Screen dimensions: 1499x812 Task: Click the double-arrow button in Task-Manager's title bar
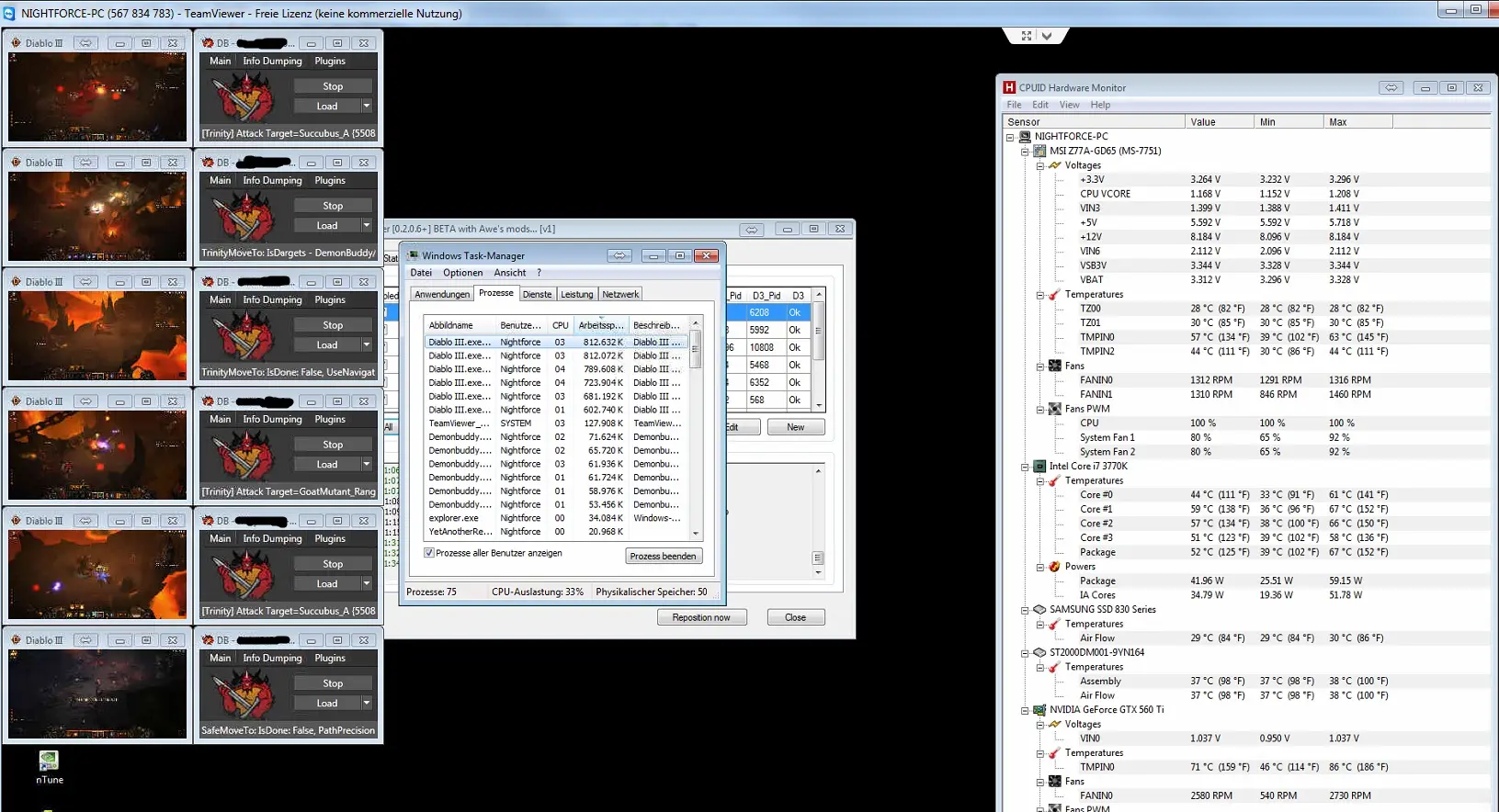point(619,255)
